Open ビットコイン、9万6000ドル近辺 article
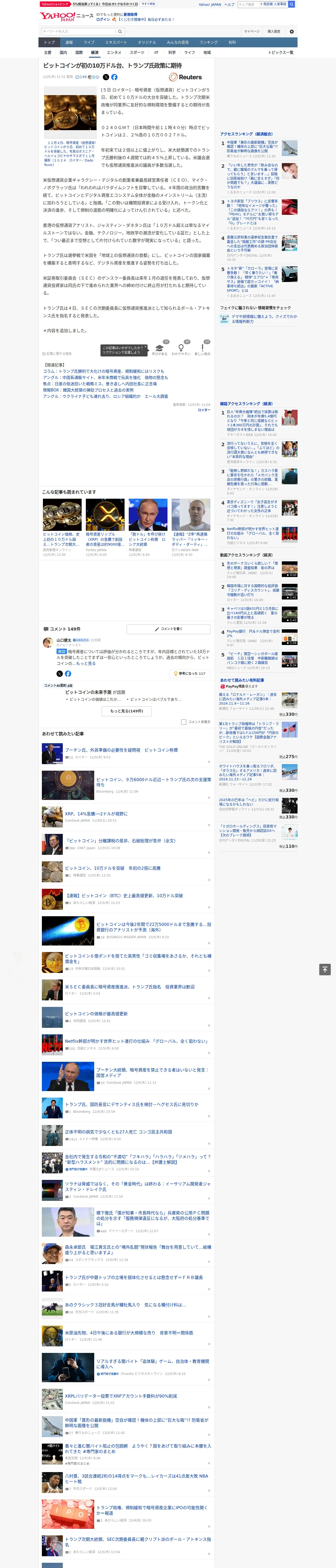 [x=154, y=782]
